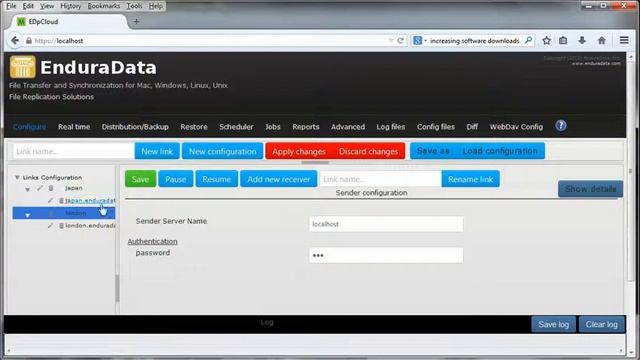The height and width of the screenshot is (360, 640).
Task: Click the red Discard changes button
Action: 368,151
